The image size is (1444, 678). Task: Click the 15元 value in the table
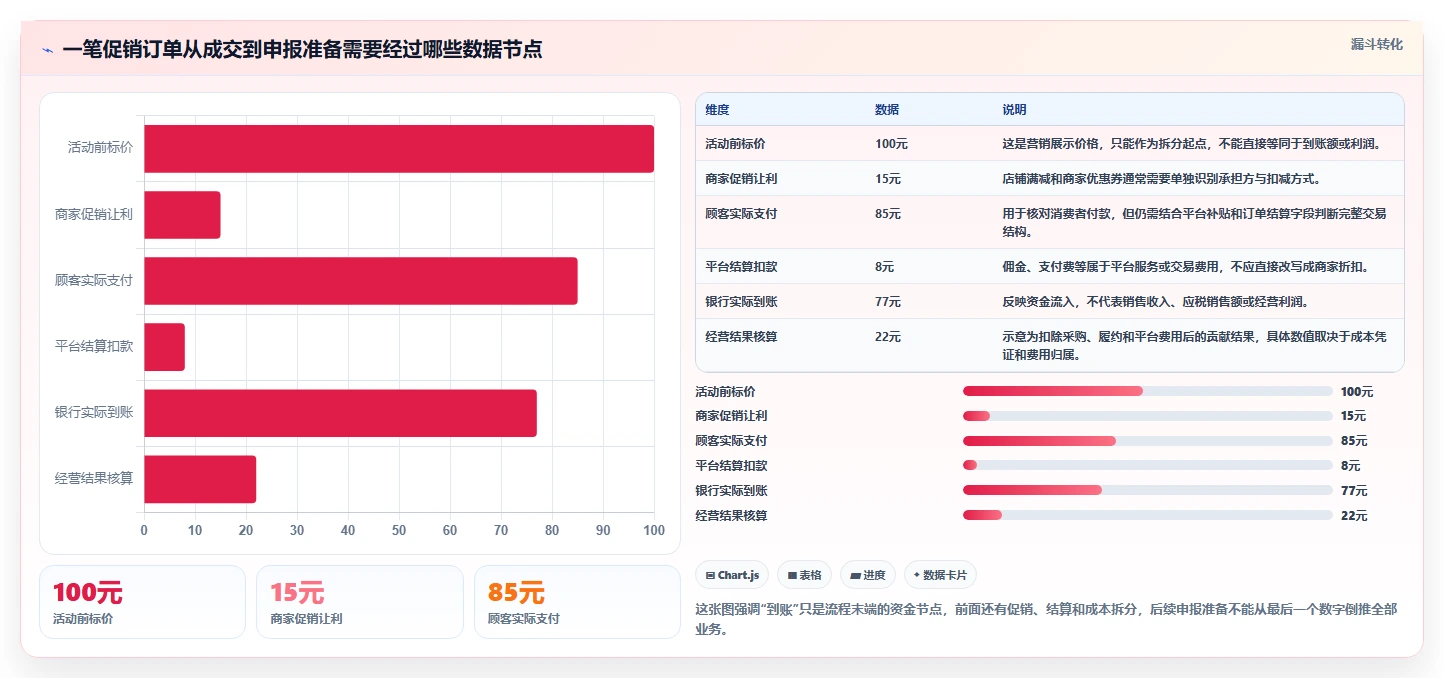point(888,178)
